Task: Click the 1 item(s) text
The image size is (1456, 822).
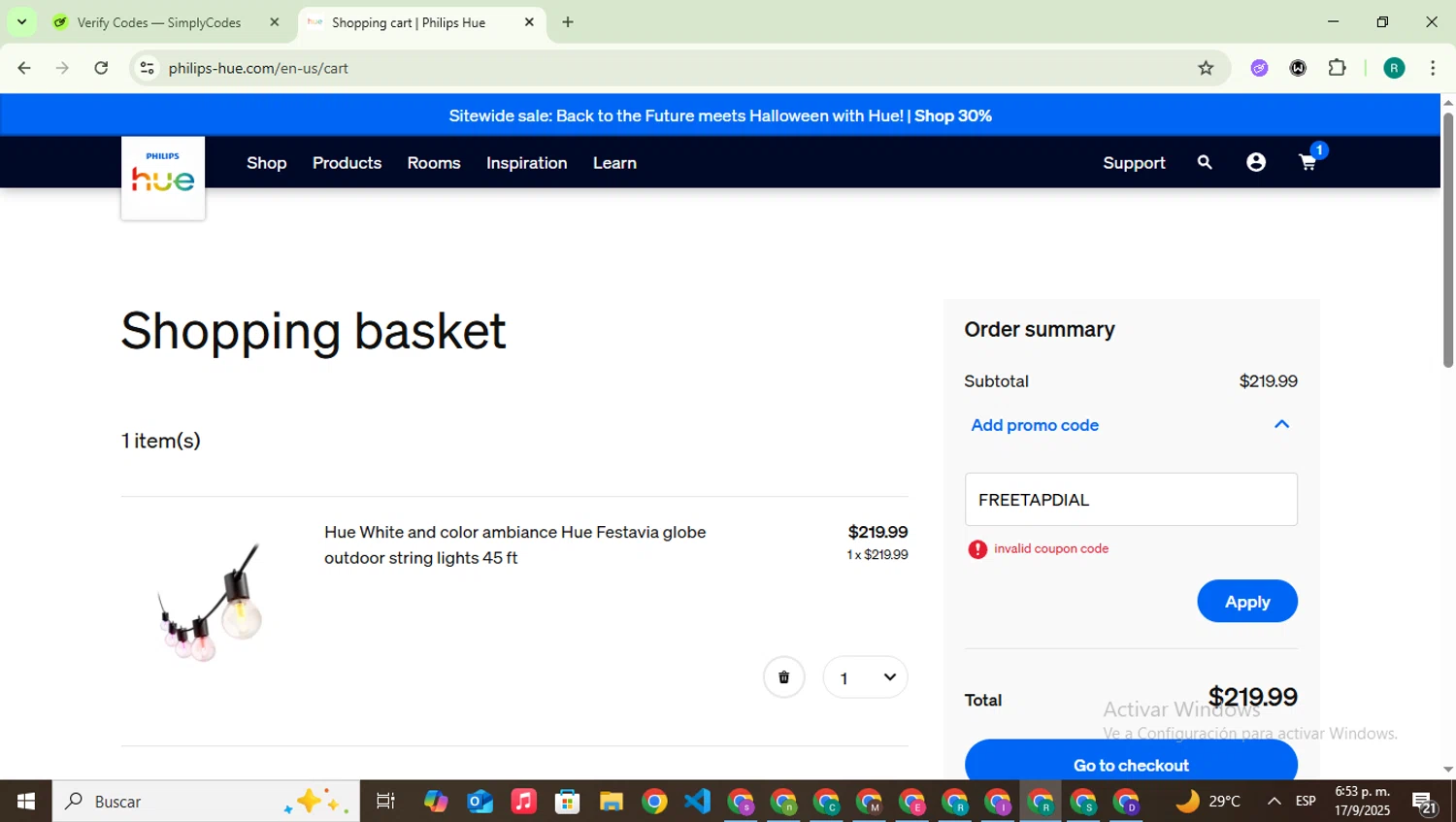Action: 161,441
